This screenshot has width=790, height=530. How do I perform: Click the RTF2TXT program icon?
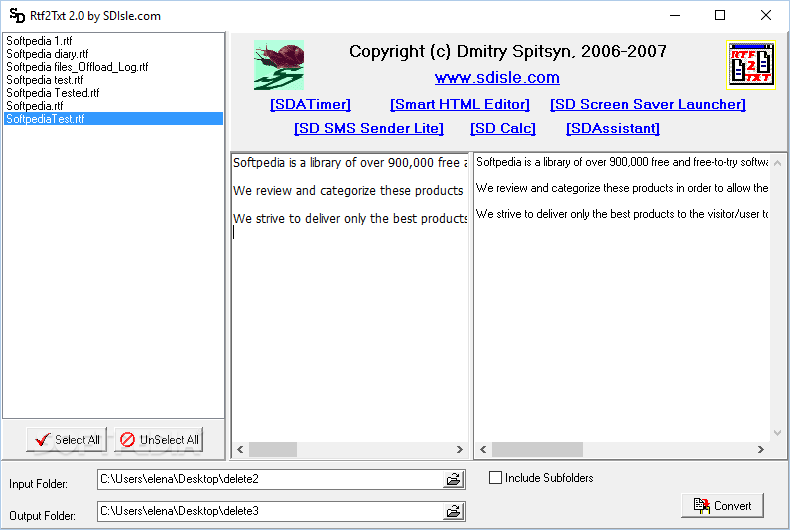tap(751, 65)
